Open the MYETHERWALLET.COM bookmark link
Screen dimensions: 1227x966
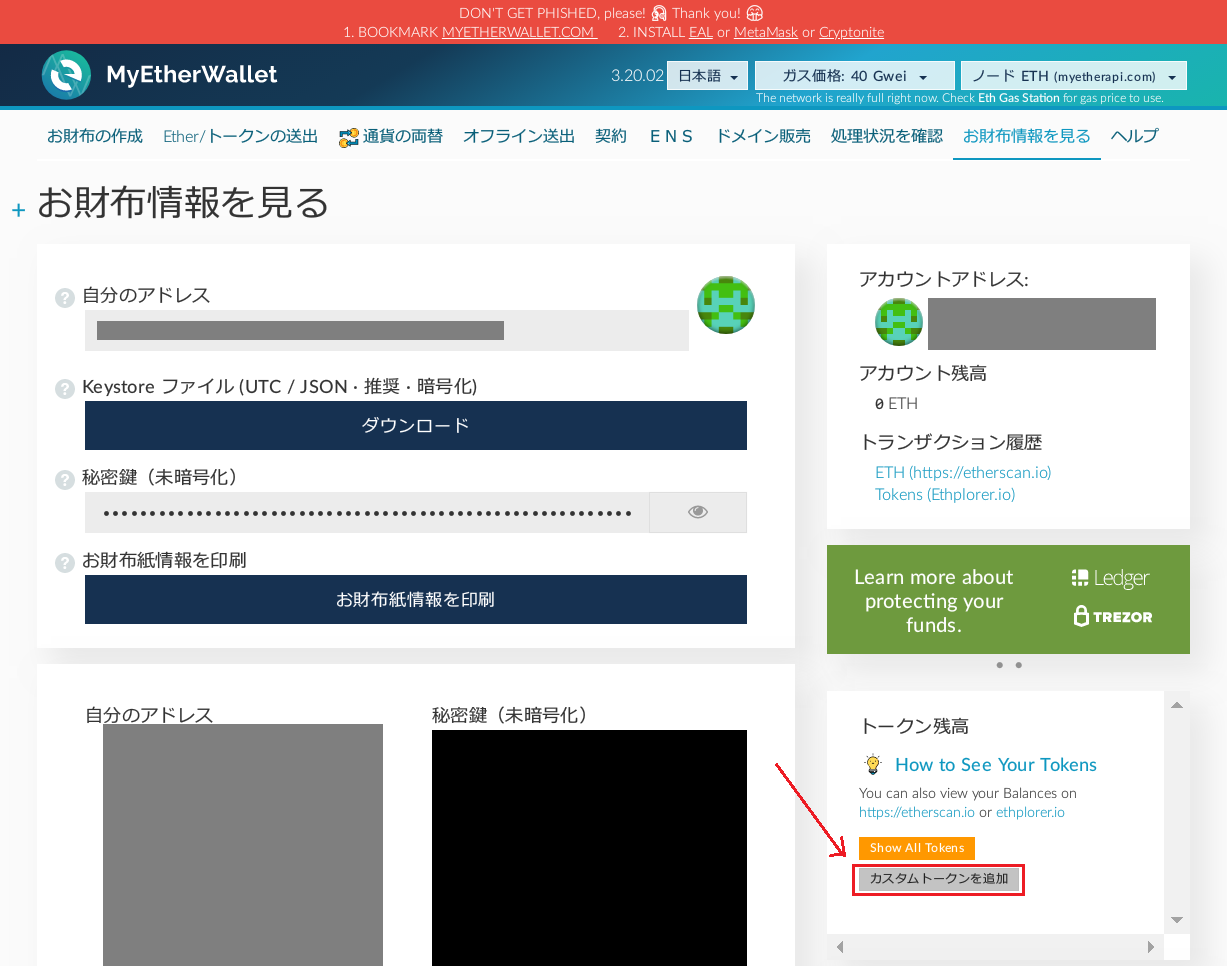pyautogui.click(x=520, y=32)
